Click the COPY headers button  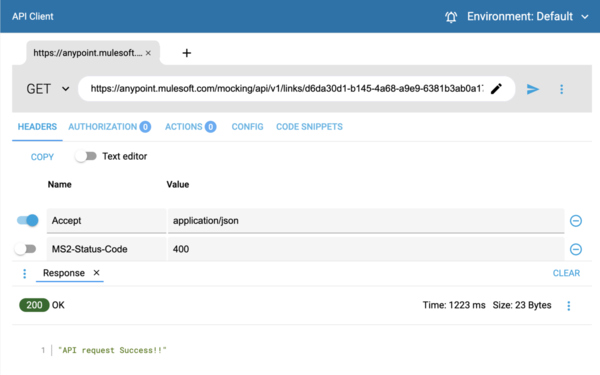coord(42,157)
